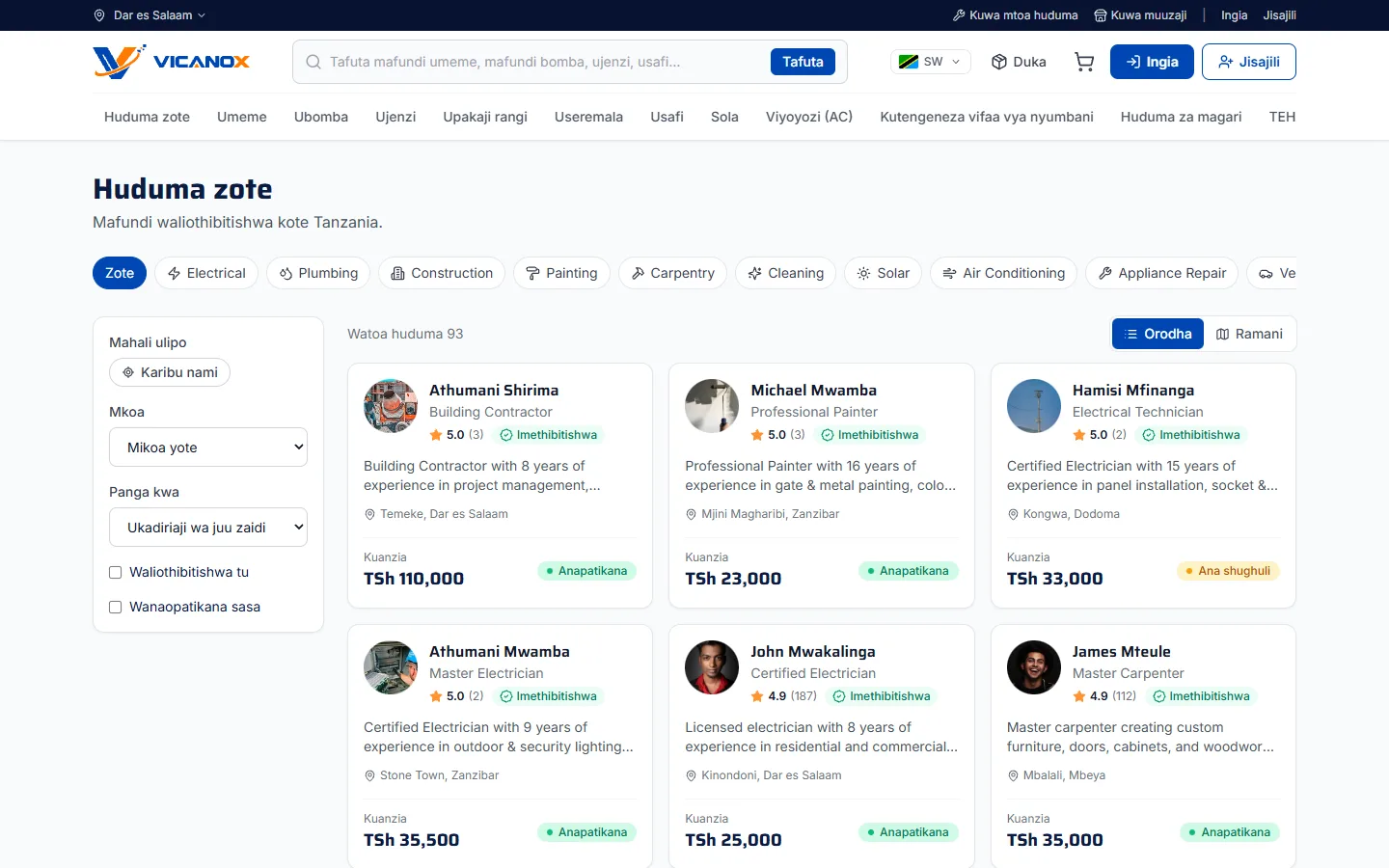Select the Electrical category chip
1389x868 pixels.
pyautogui.click(x=206, y=273)
